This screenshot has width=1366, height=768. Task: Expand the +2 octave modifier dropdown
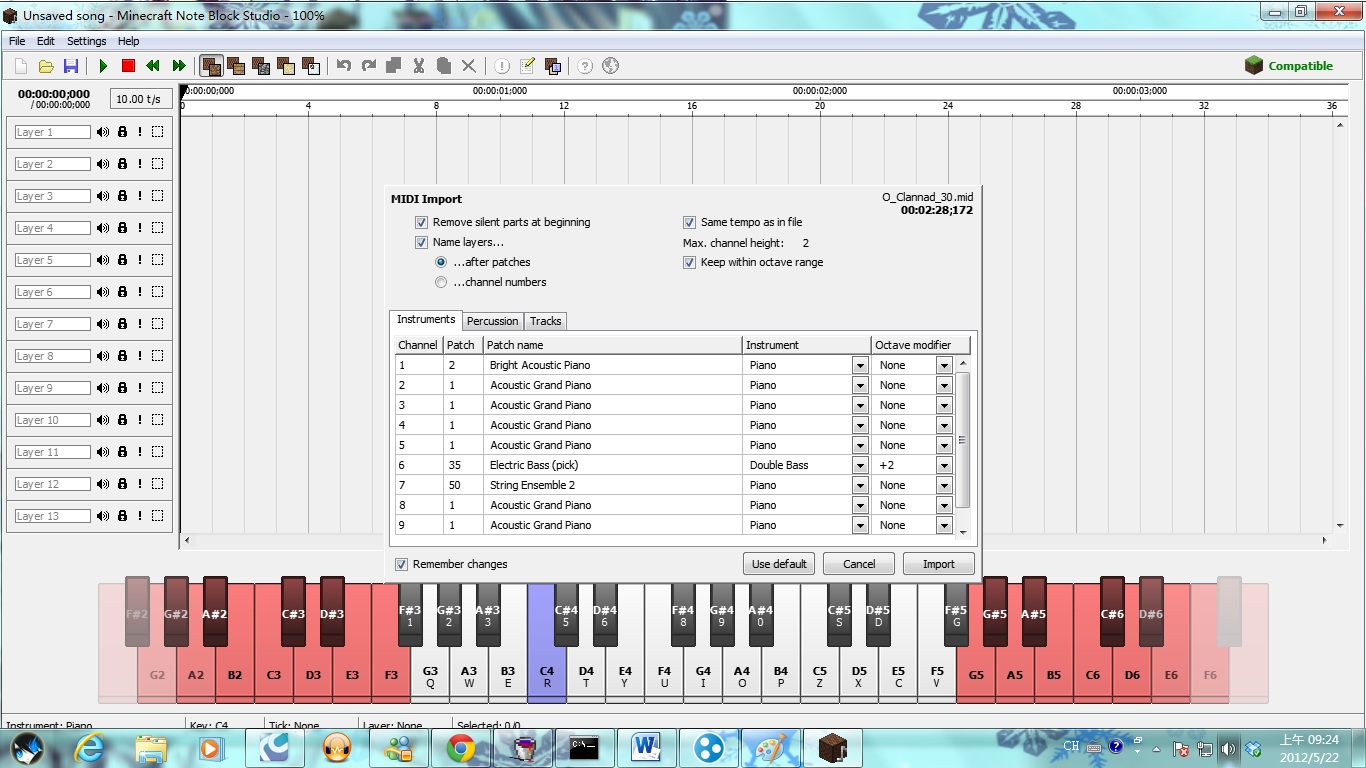pyautogui.click(x=943, y=465)
